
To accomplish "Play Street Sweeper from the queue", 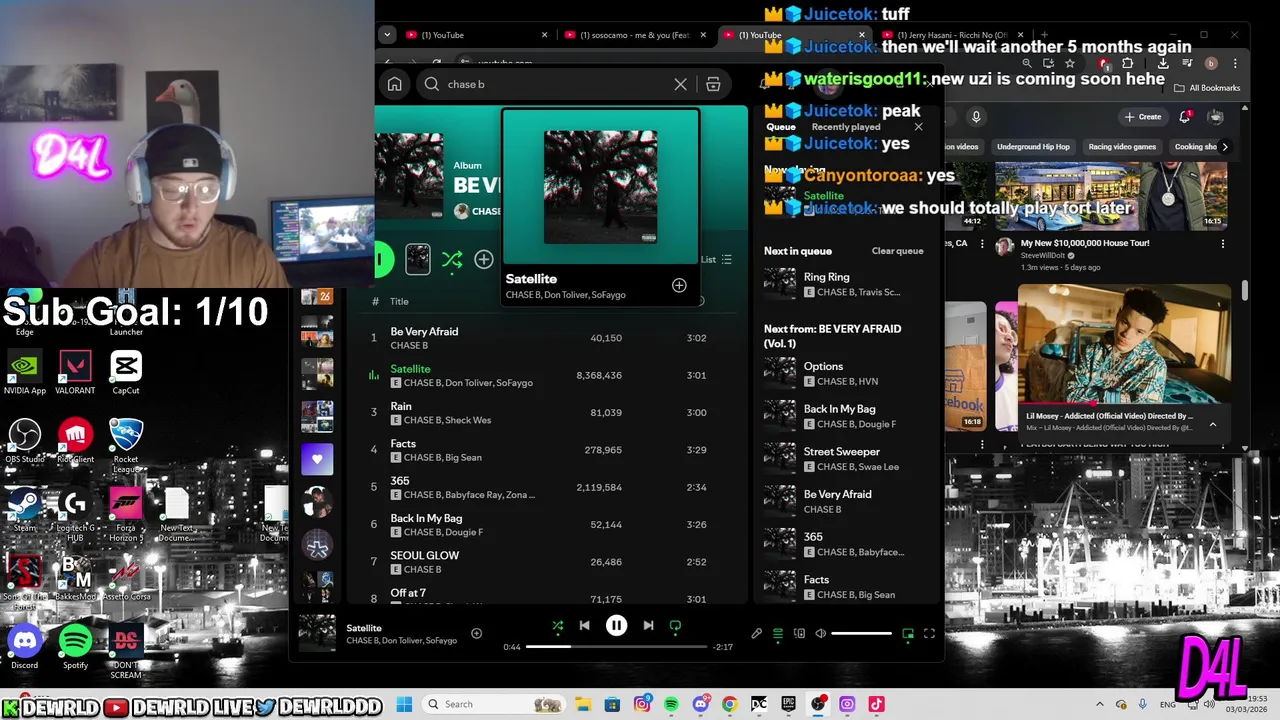I will [x=847, y=459].
